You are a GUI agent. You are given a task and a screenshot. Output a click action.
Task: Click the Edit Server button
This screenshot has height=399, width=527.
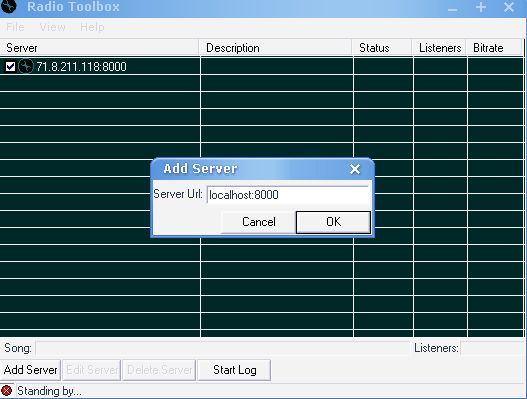(x=92, y=370)
